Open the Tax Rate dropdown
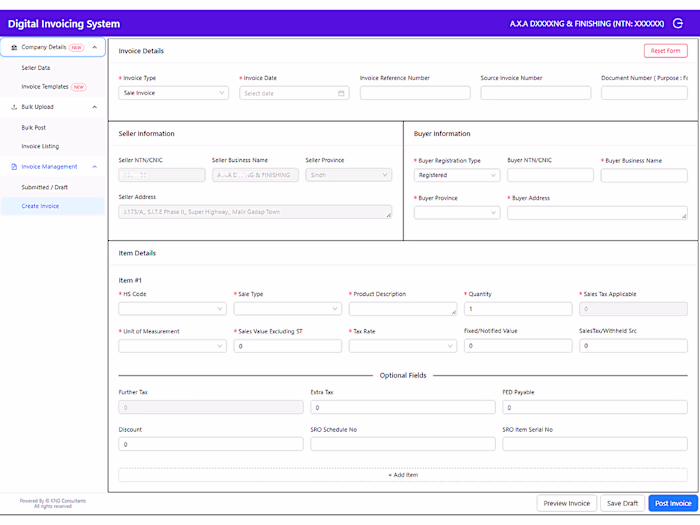700x525 pixels. click(403, 346)
